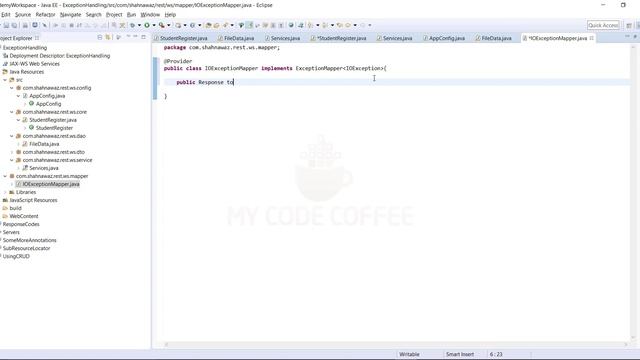Collapse com.shahnawaz.rest.ws.core package
640x360 pixels.
[x=12, y=112]
